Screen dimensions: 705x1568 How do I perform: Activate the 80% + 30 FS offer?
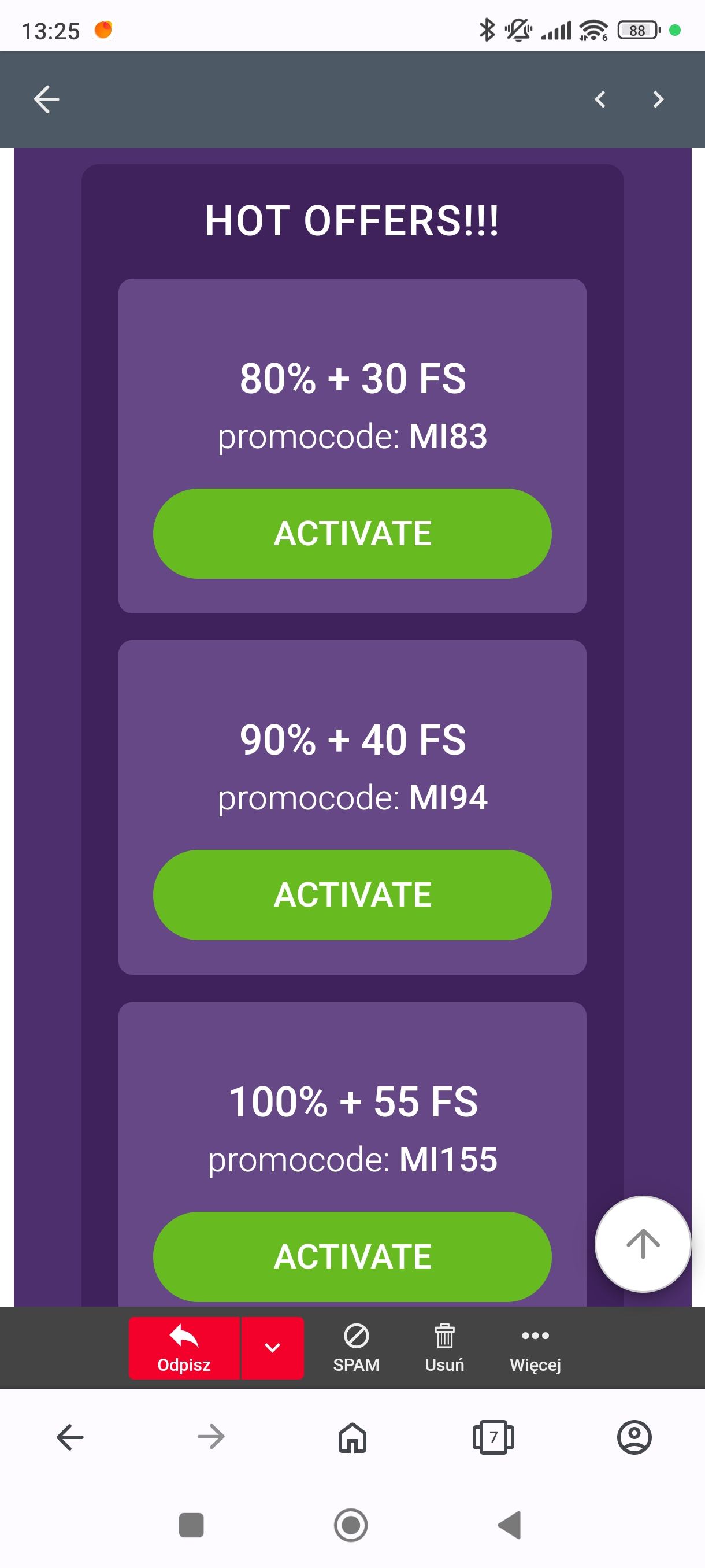352,533
